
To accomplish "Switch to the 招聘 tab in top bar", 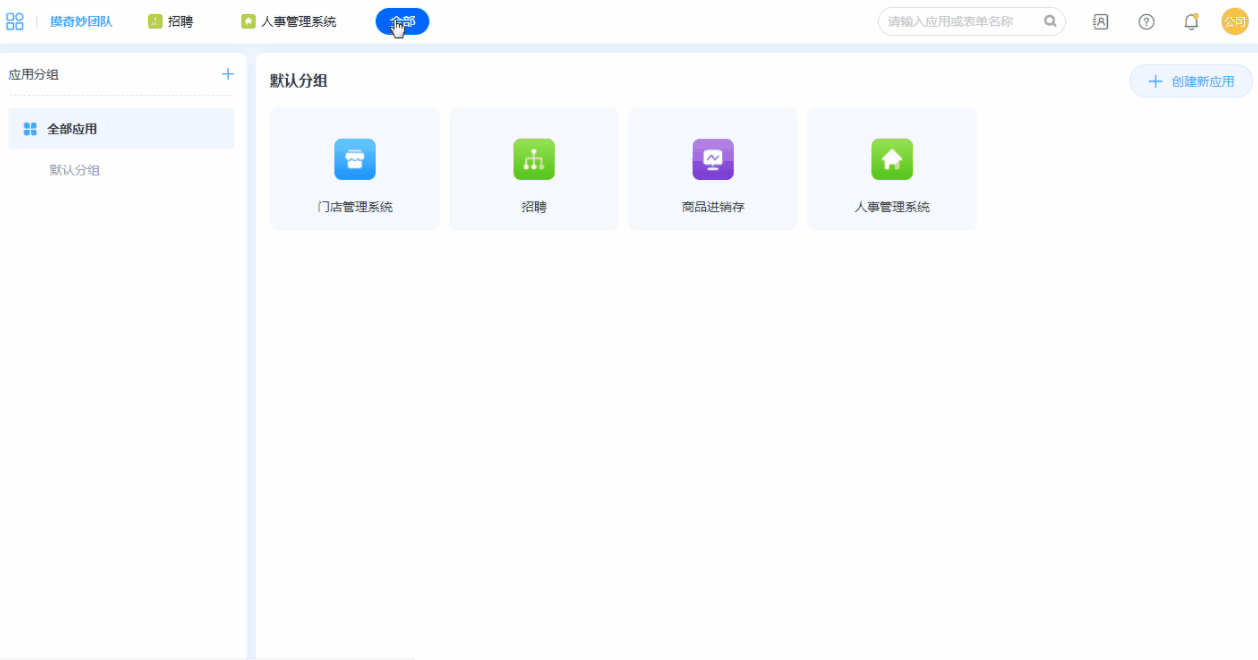I will pos(171,21).
